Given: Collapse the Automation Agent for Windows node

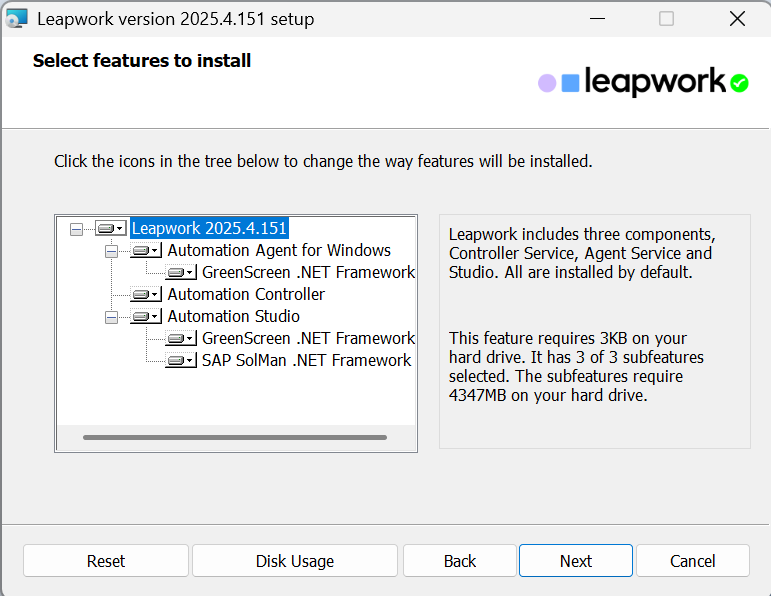Looking at the screenshot, I should pyautogui.click(x=111, y=251).
